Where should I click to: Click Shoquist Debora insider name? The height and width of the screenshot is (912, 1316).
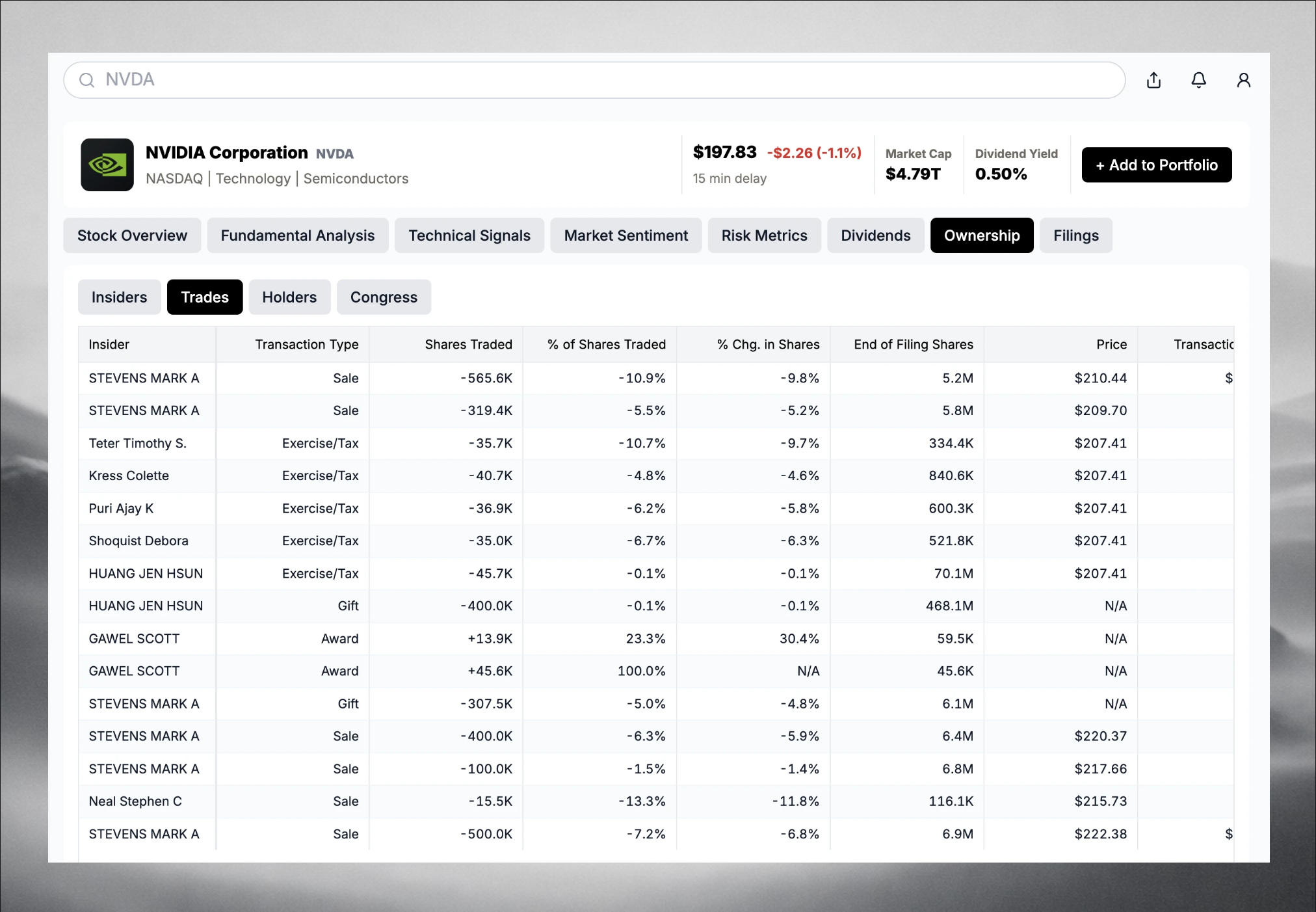coord(138,541)
